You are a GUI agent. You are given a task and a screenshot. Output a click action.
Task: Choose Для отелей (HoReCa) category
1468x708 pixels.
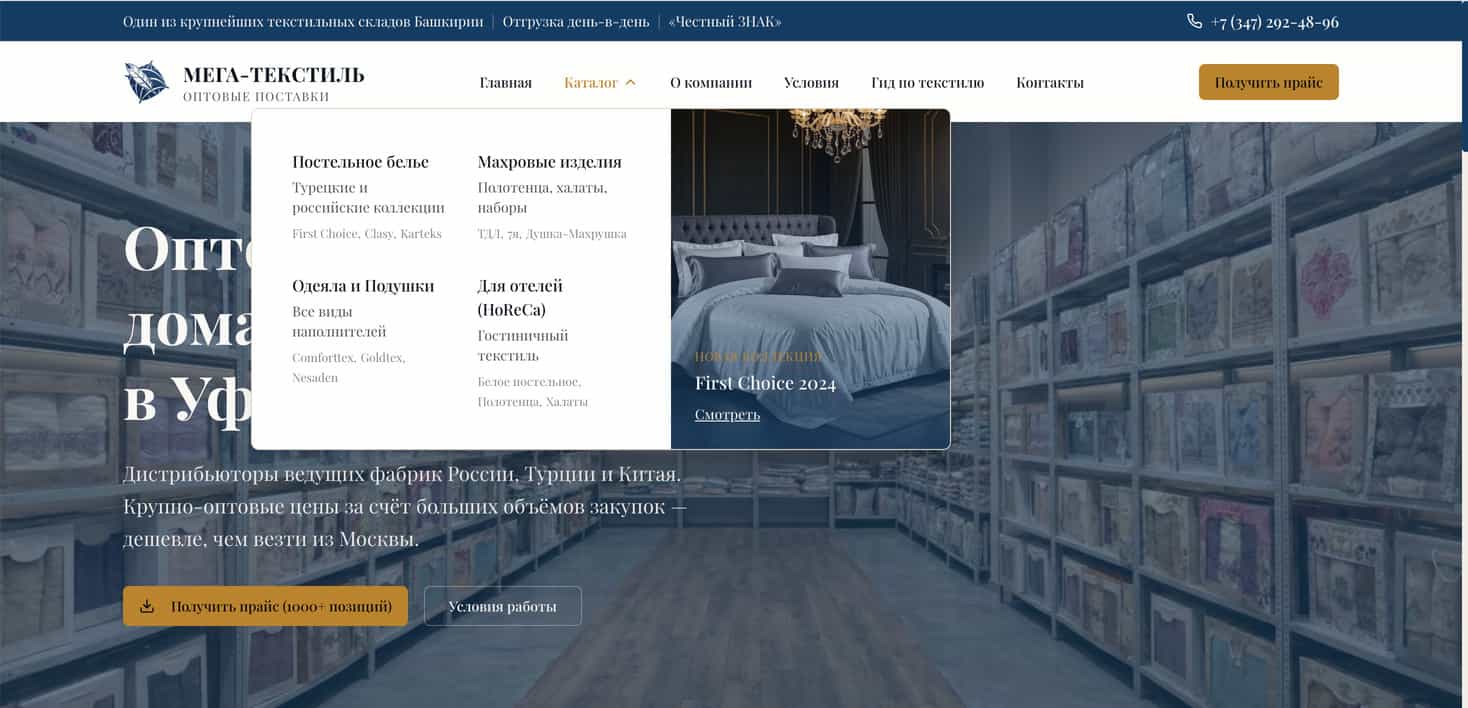[520, 297]
